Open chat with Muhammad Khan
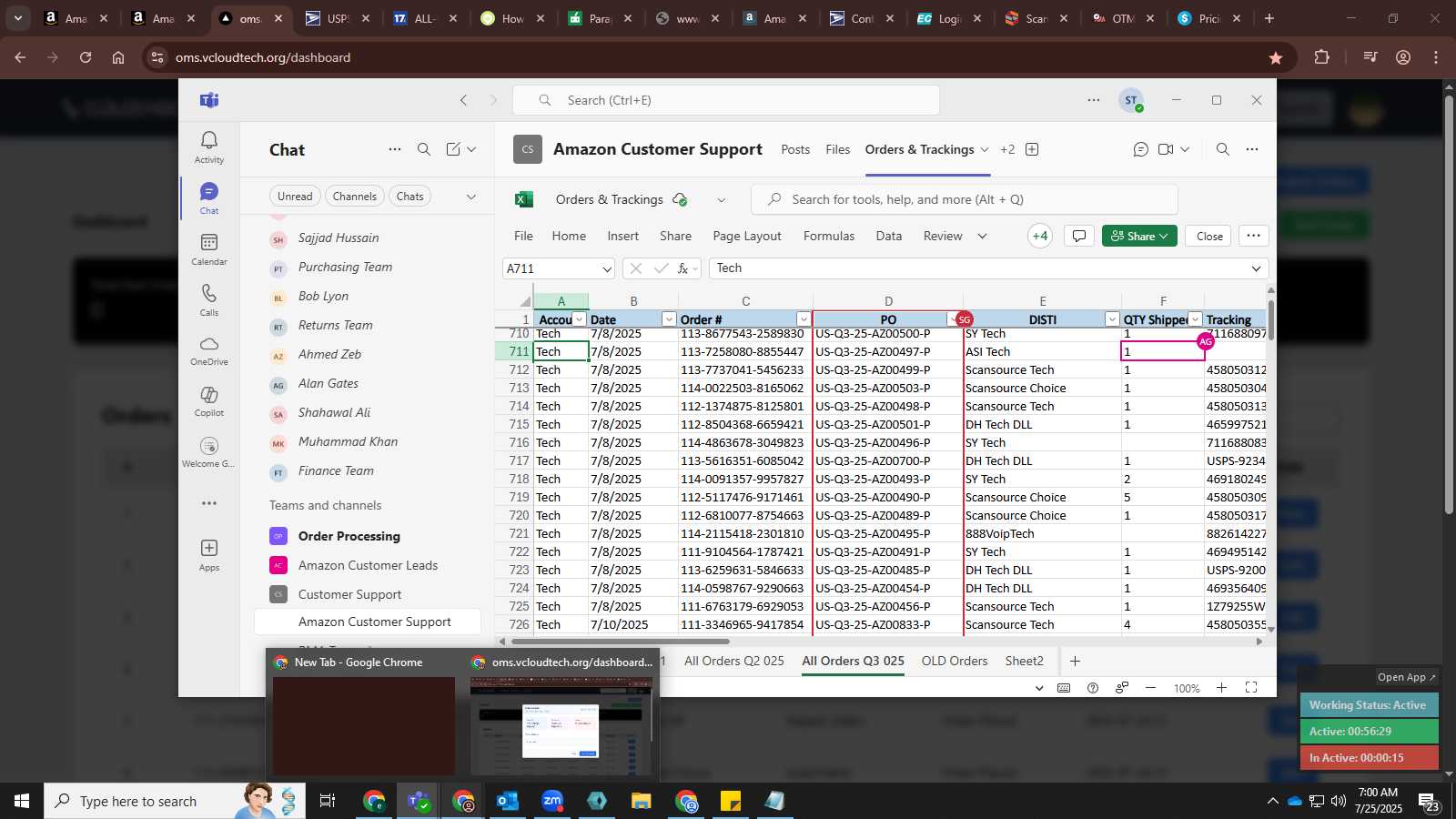The image size is (1456, 819). tap(348, 441)
